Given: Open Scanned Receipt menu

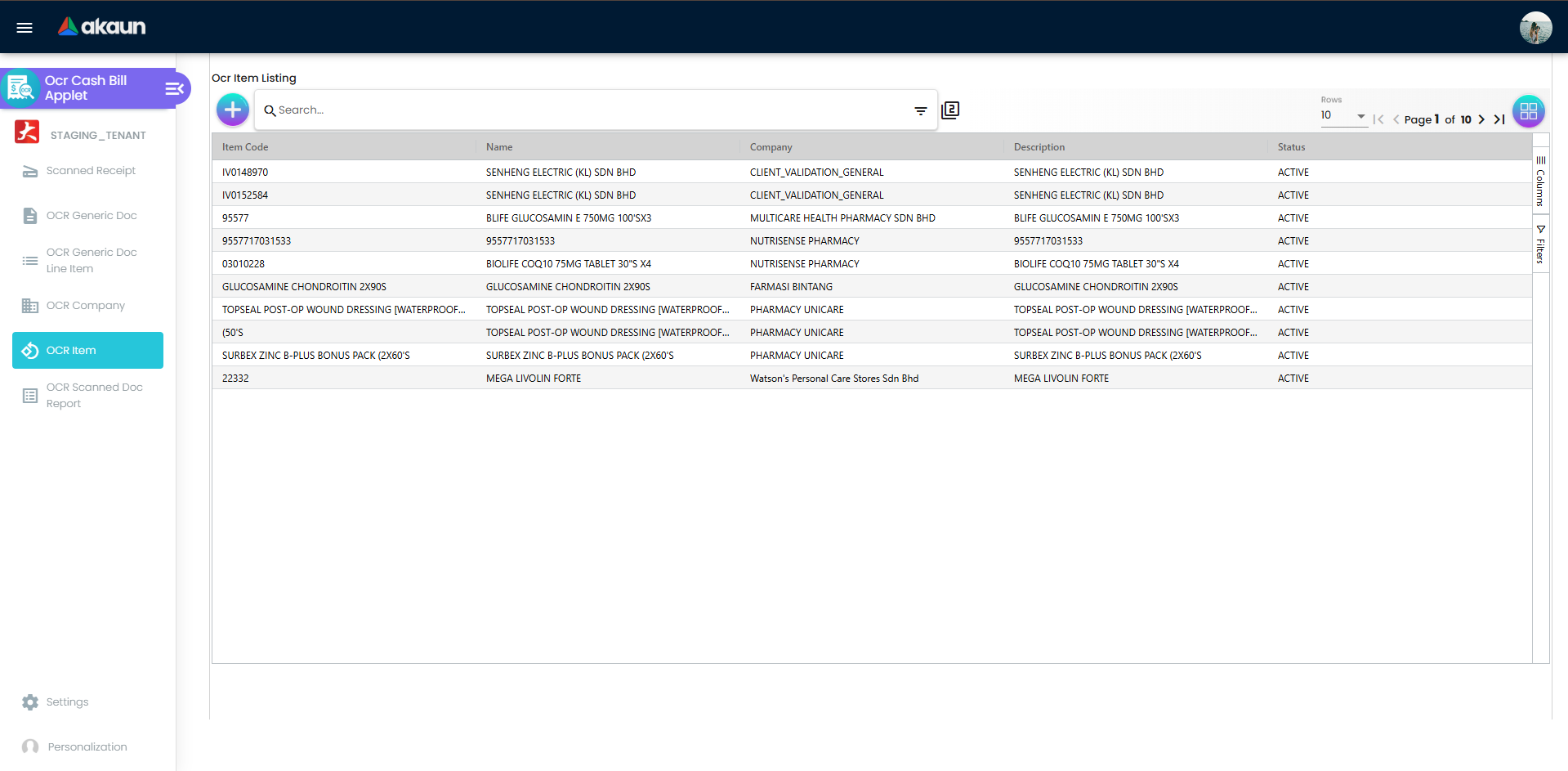Looking at the screenshot, I should (x=88, y=171).
